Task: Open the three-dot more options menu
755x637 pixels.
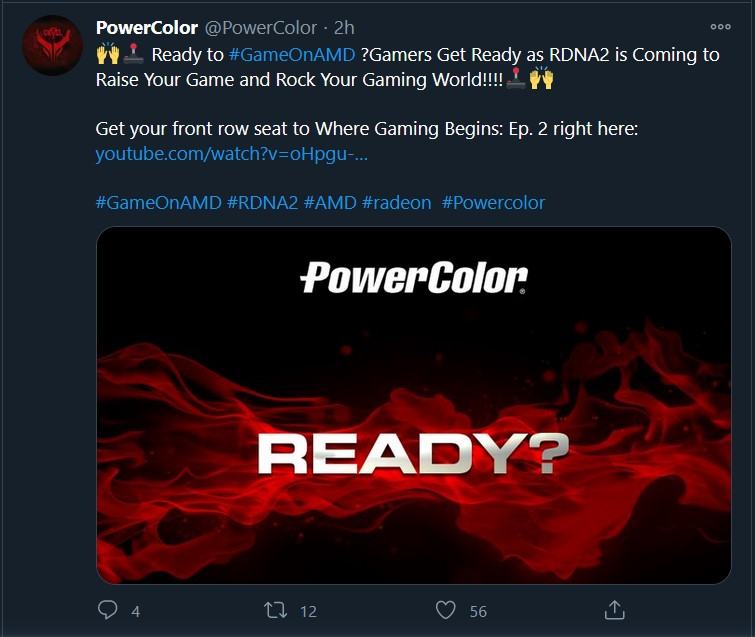Action: [720, 27]
